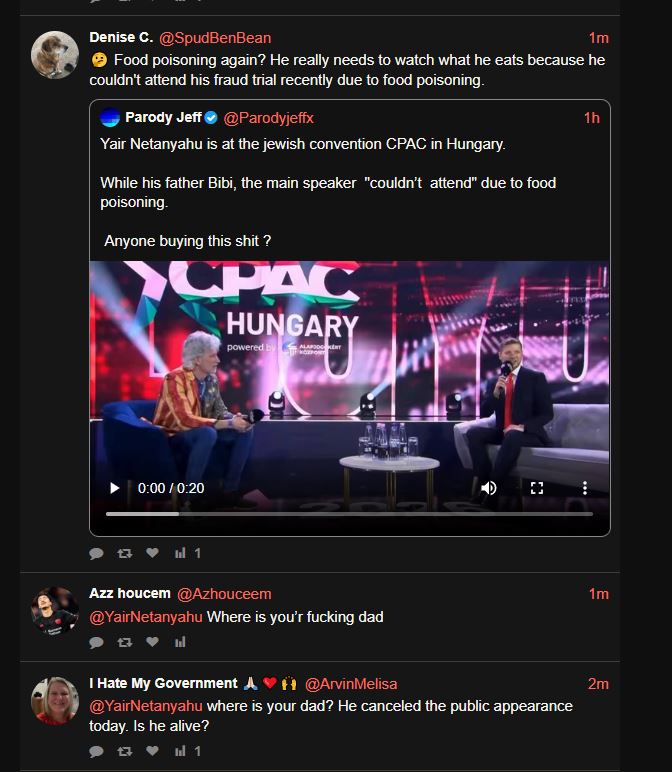Reply to Azz houcem's tweet

pos(96,642)
